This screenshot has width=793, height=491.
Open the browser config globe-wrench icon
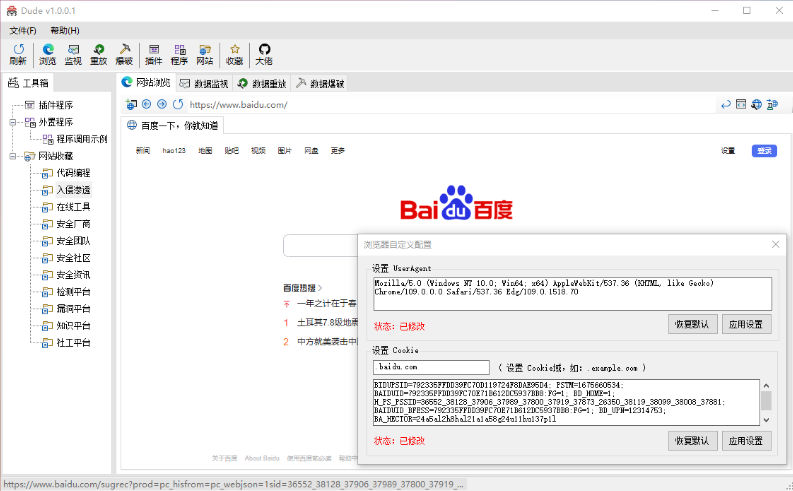757,105
